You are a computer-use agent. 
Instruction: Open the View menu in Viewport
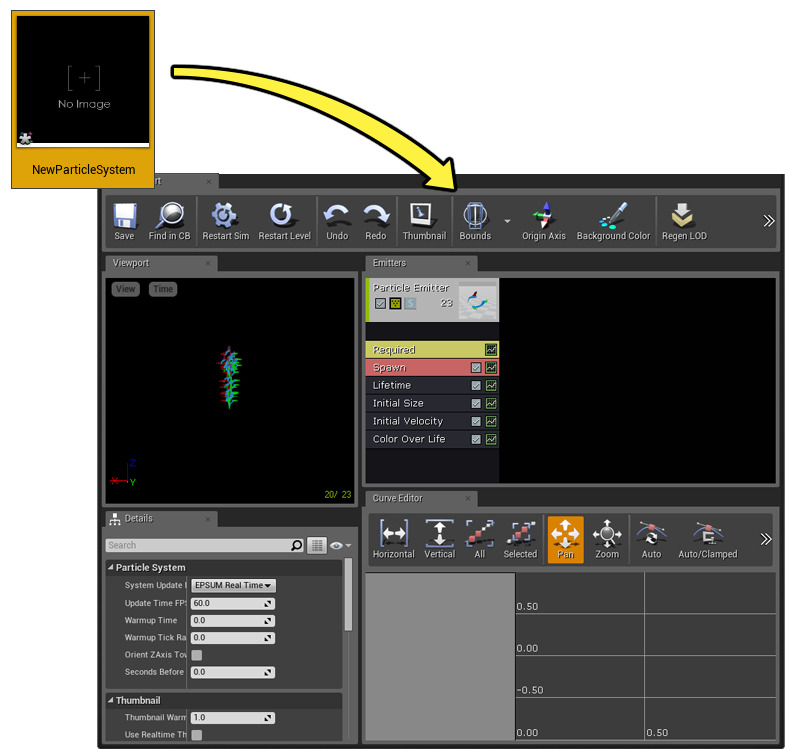pyautogui.click(x=126, y=289)
